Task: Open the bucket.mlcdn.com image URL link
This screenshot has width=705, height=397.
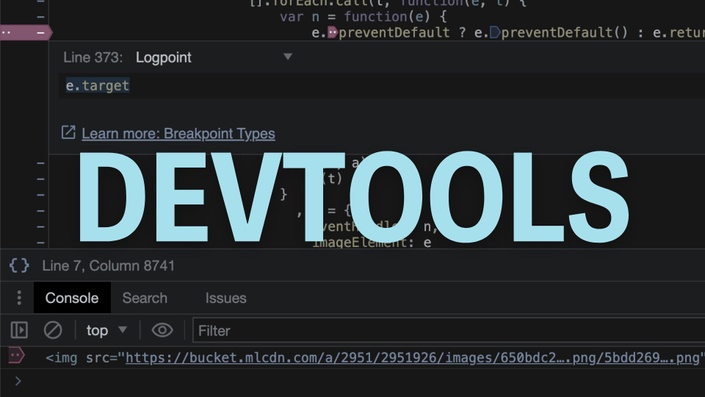Action: point(412,357)
